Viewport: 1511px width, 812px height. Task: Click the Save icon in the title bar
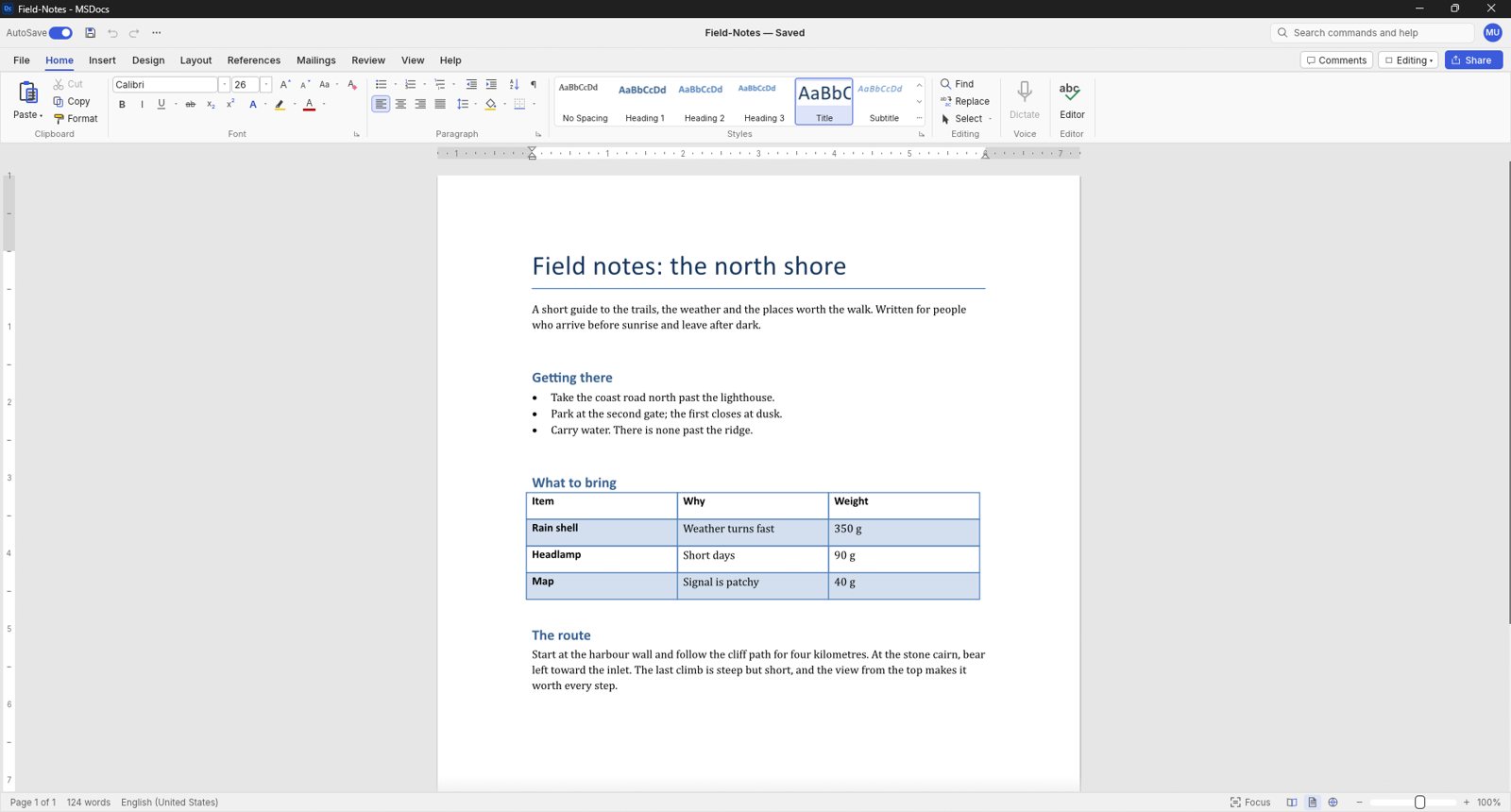pos(91,33)
